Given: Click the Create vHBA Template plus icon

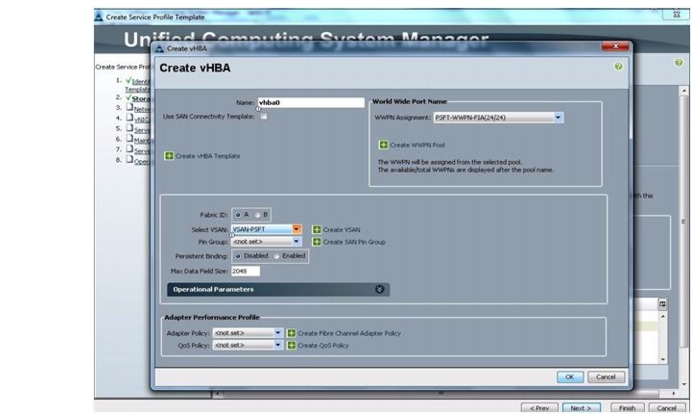Looking at the screenshot, I should (x=169, y=156).
